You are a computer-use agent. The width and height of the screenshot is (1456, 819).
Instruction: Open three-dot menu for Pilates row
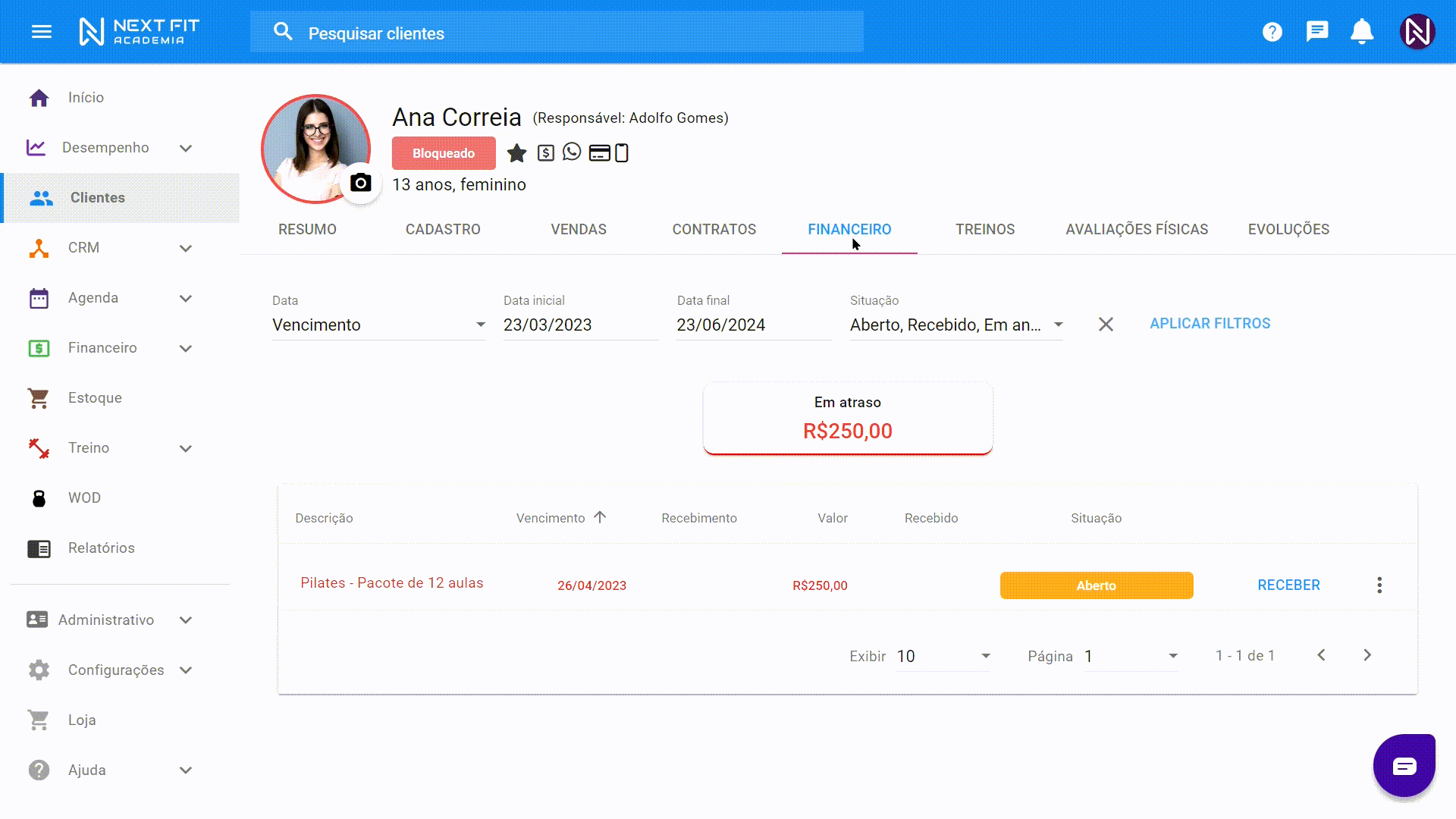tap(1379, 585)
